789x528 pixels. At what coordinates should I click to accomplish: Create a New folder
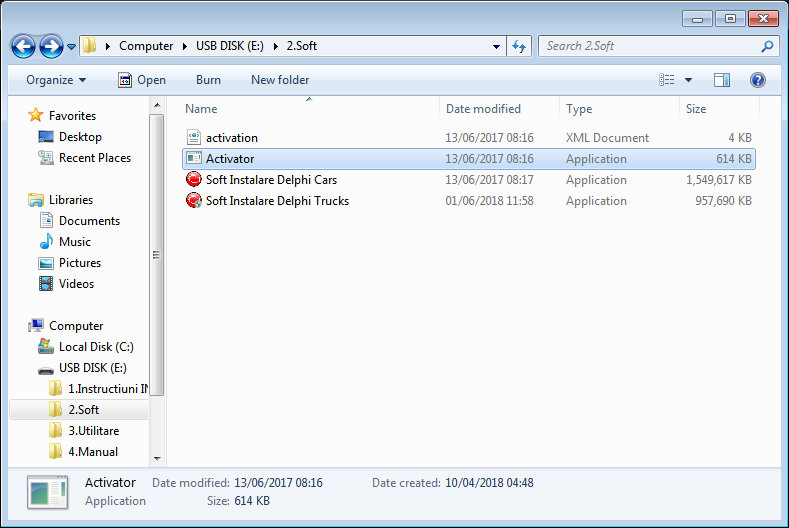[x=280, y=80]
